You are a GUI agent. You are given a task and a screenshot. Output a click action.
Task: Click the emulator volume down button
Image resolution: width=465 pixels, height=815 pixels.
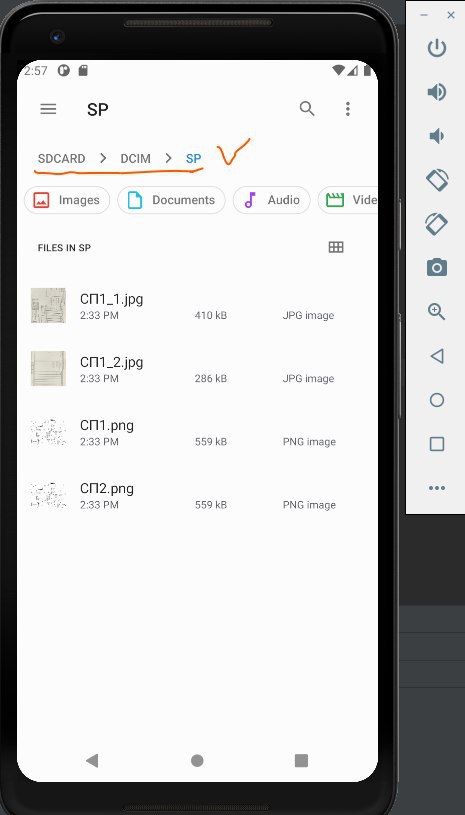point(437,136)
